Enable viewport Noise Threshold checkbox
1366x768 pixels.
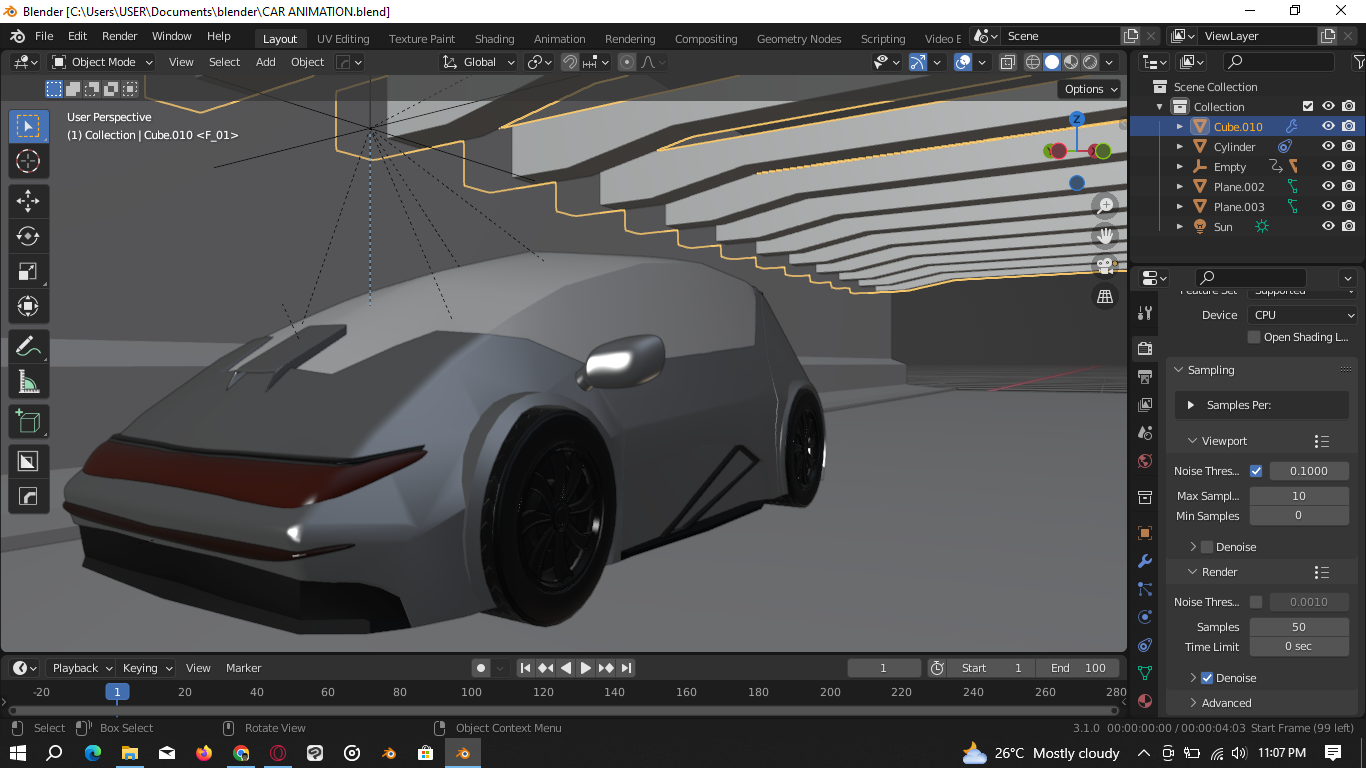click(1256, 471)
